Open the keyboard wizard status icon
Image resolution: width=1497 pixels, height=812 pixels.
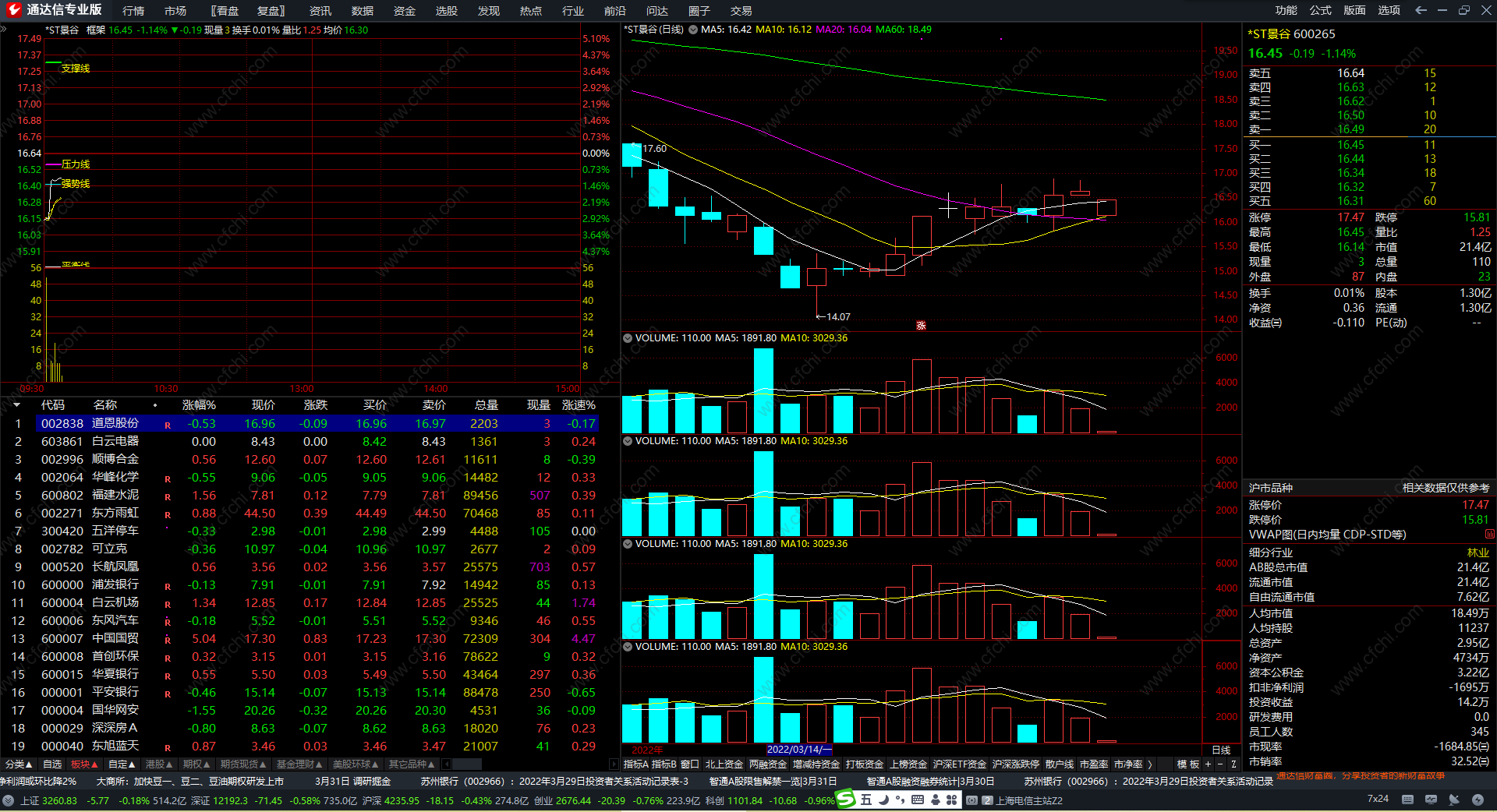coord(1407,800)
